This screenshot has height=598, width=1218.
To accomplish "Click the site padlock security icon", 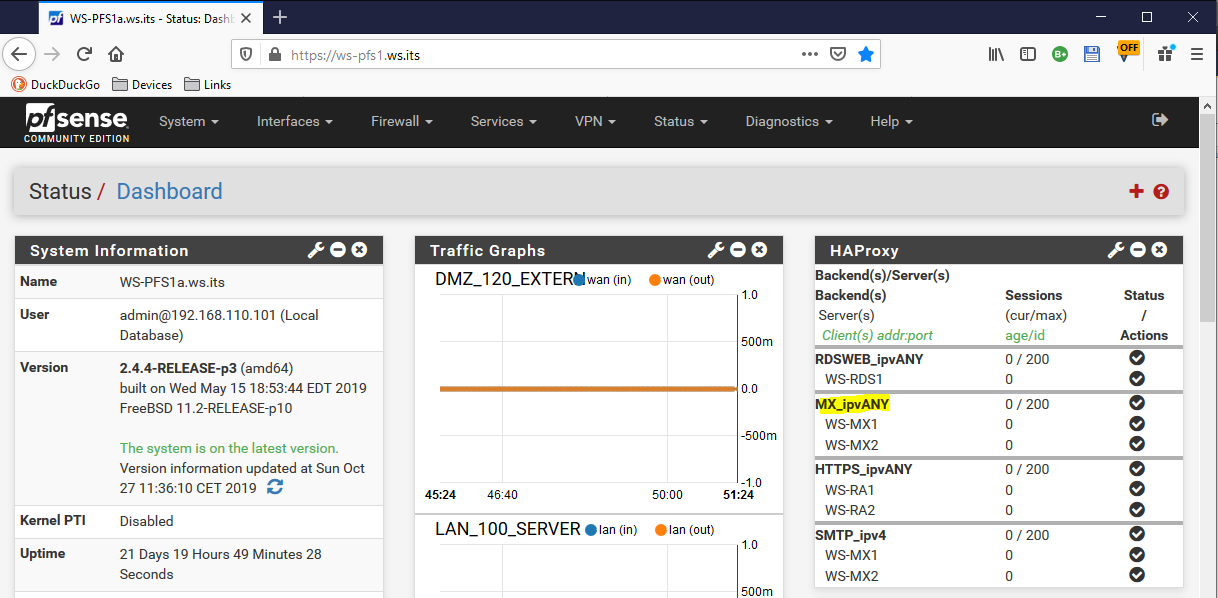I will point(273,55).
